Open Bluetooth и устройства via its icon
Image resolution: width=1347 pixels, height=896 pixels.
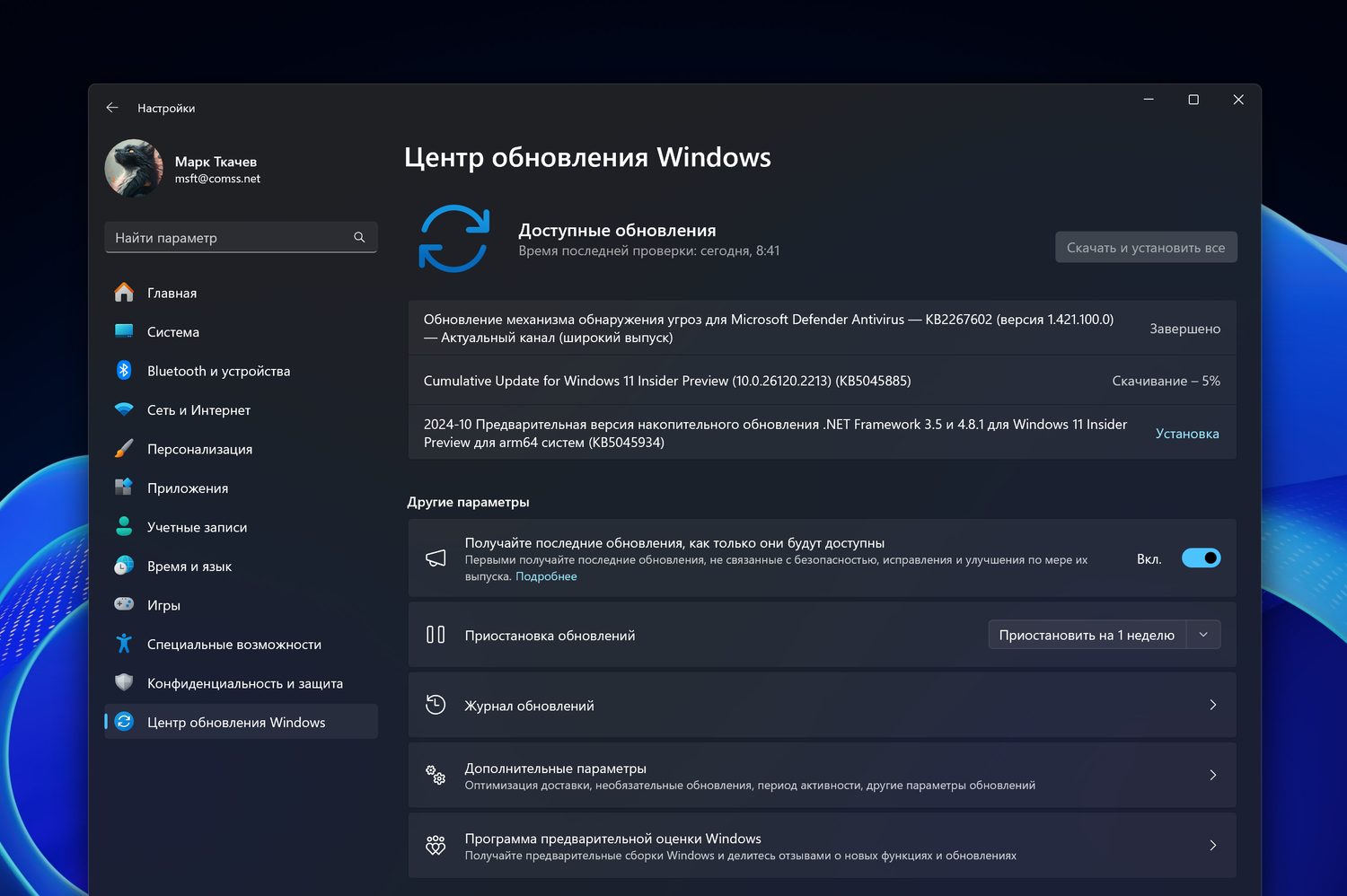point(124,371)
